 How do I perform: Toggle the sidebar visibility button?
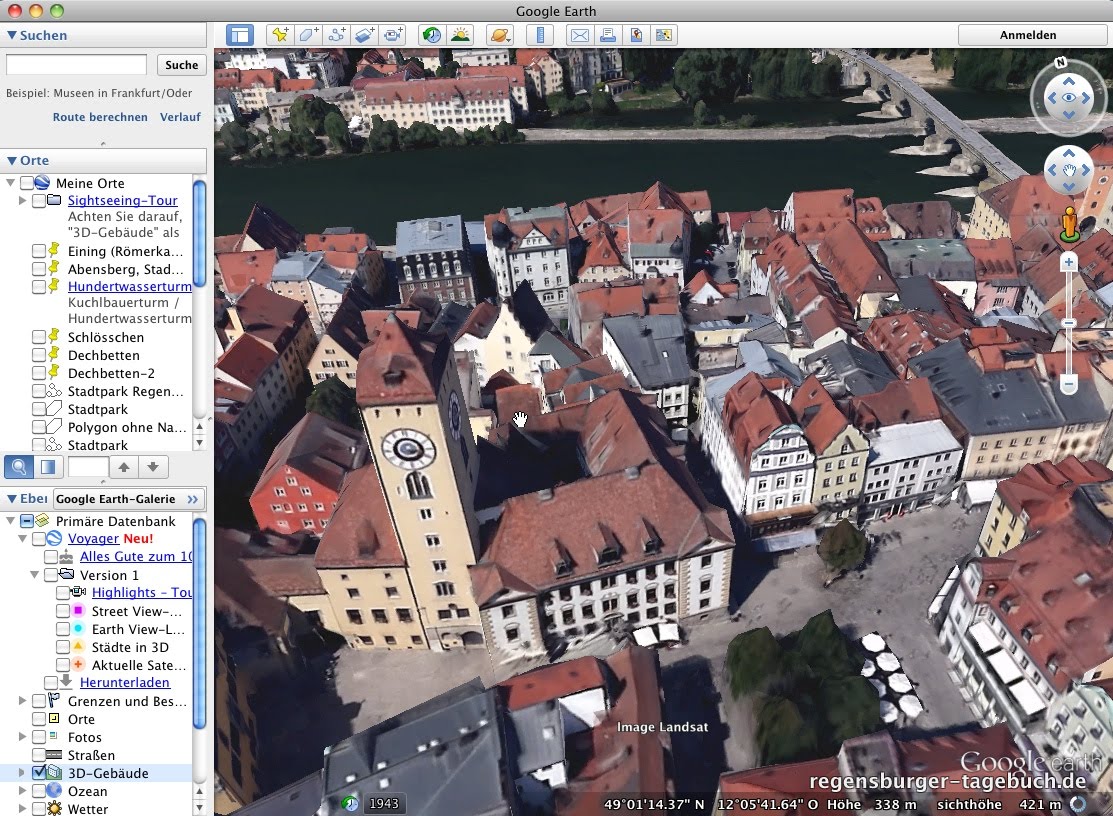coord(240,35)
